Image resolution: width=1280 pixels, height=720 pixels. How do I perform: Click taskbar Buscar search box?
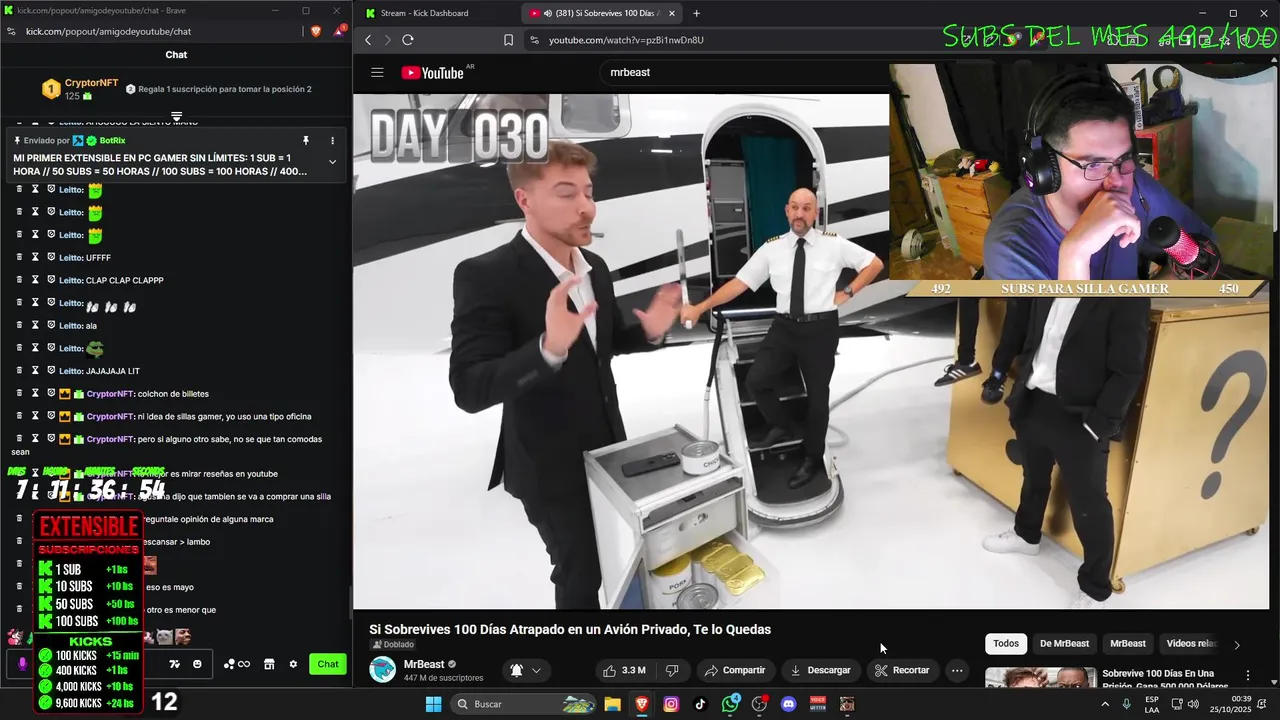[523, 704]
